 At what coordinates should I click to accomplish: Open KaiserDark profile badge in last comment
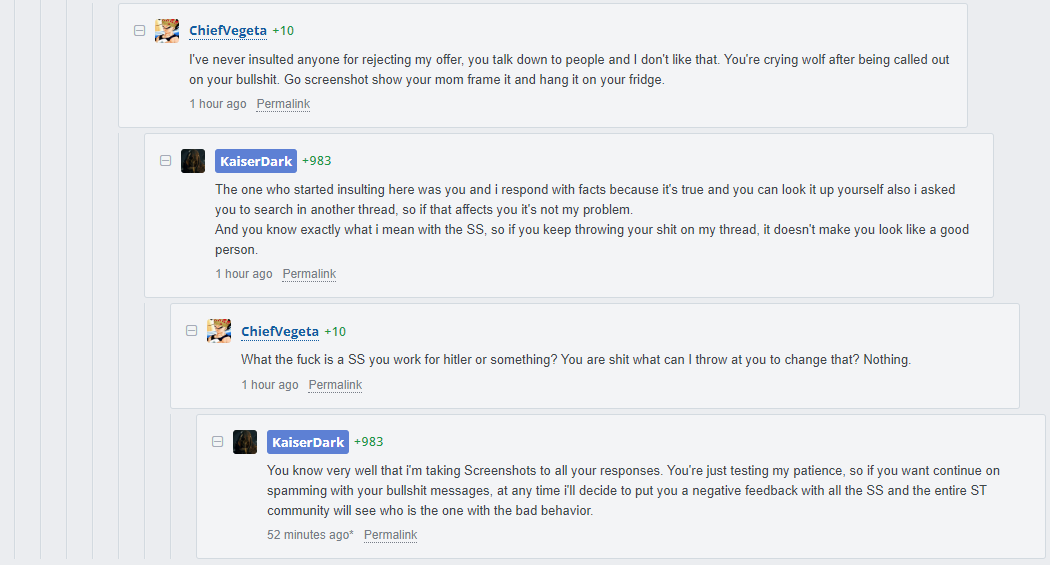[308, 442]
